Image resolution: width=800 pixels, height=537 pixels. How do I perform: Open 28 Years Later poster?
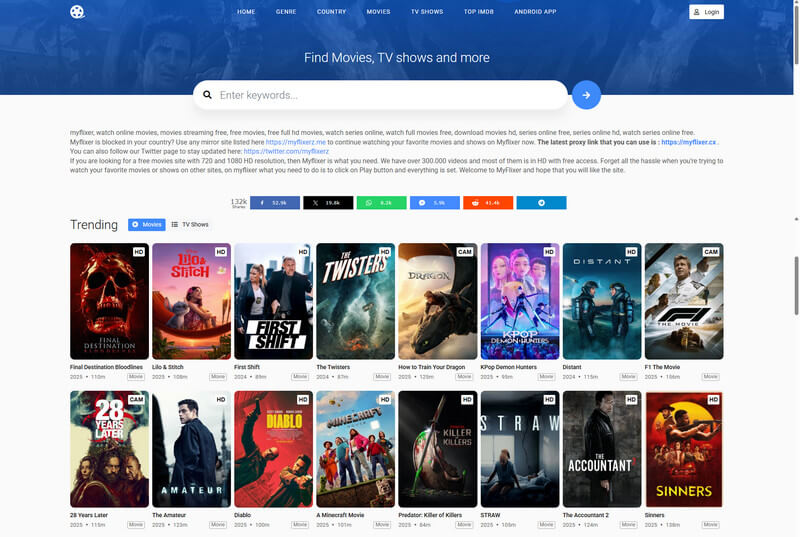click(x=109, y=449)
